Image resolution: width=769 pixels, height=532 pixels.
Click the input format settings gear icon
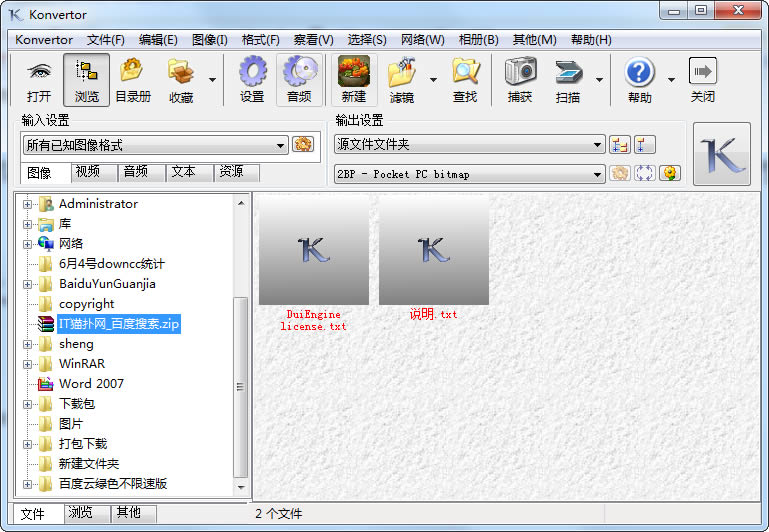tap(303, 144)
